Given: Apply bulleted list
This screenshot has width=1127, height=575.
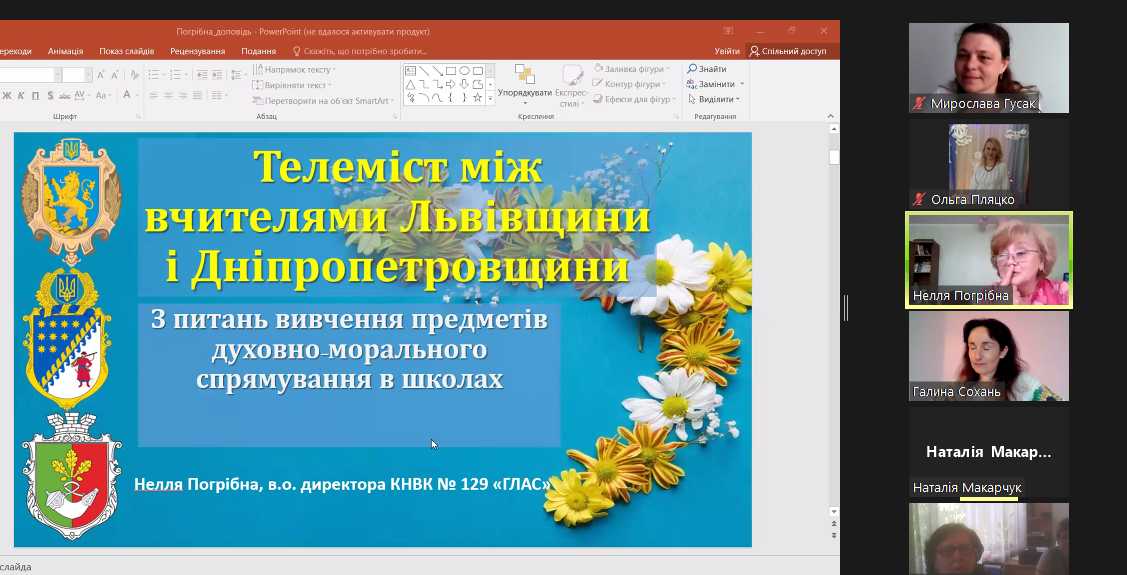Looking at the screenshot, I should pos(156,75).
